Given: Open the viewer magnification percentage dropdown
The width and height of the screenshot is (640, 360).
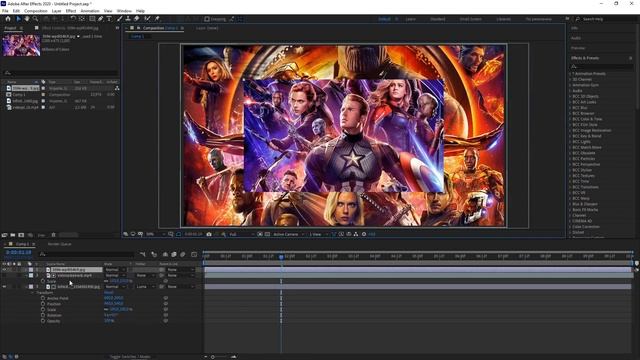Looking at the screenshot, I should (x=156, y=234).
